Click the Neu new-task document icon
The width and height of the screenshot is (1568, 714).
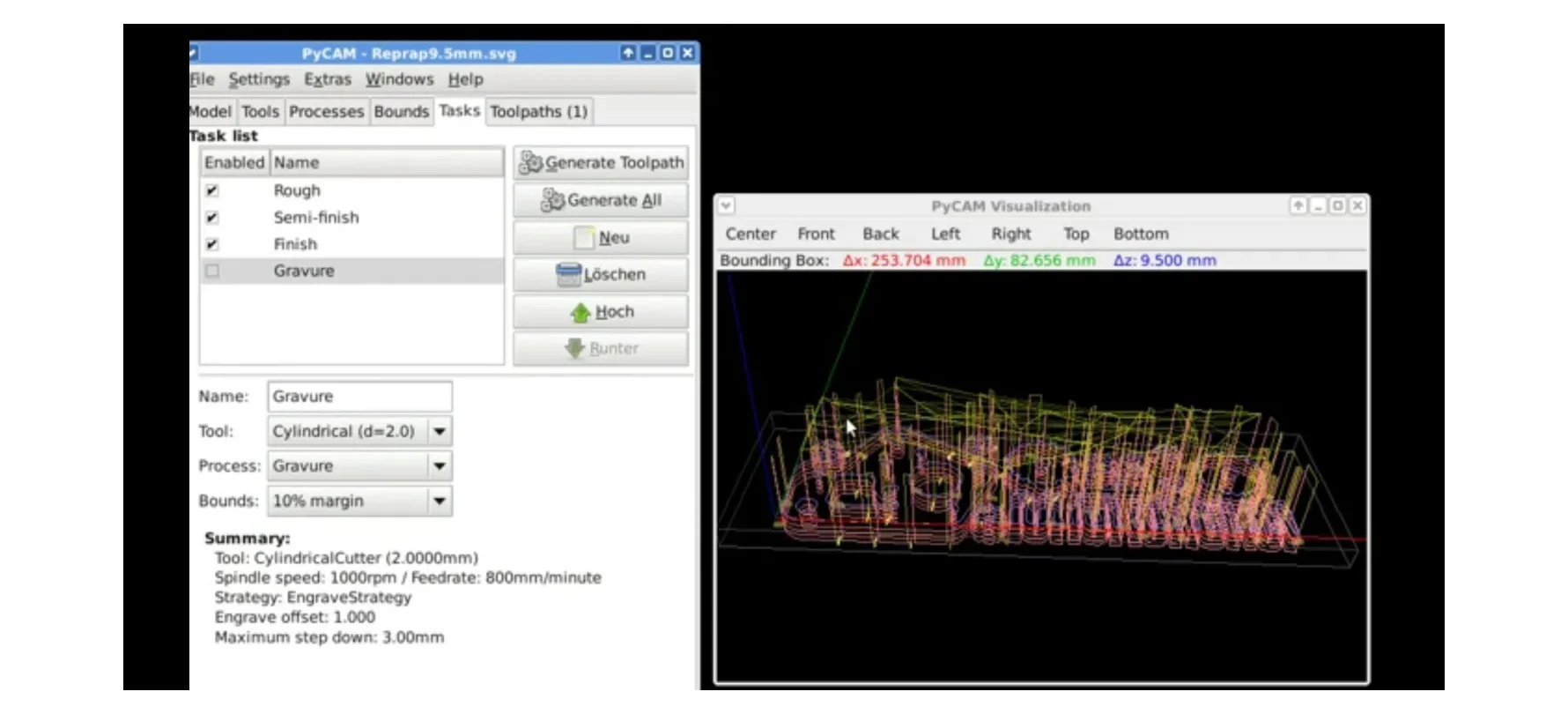(x=583, y=238)
